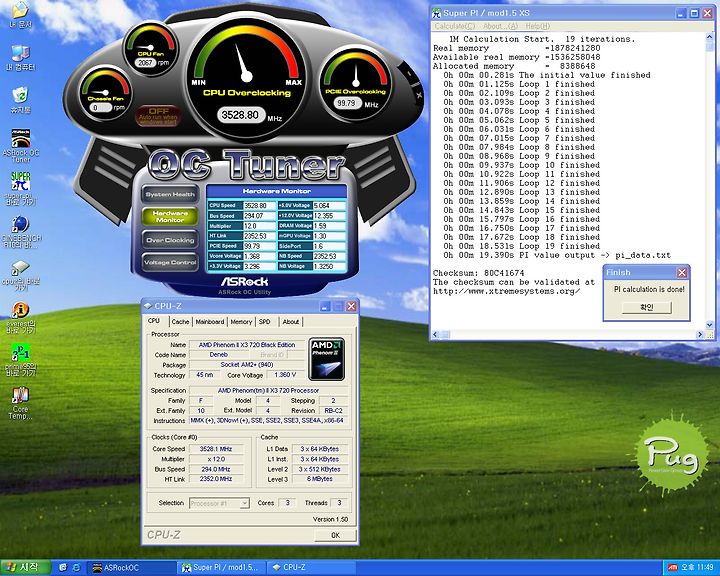Click the Internet Explorer quick launch icon
720x576 pixels.
[76, 568]
